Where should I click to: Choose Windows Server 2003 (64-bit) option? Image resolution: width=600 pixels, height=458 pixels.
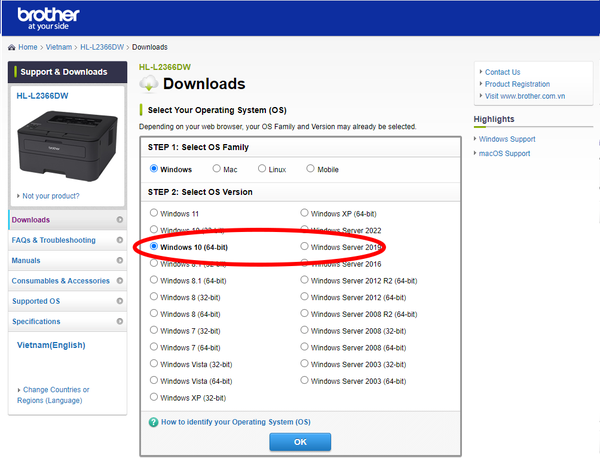click(x=304, y=380)
